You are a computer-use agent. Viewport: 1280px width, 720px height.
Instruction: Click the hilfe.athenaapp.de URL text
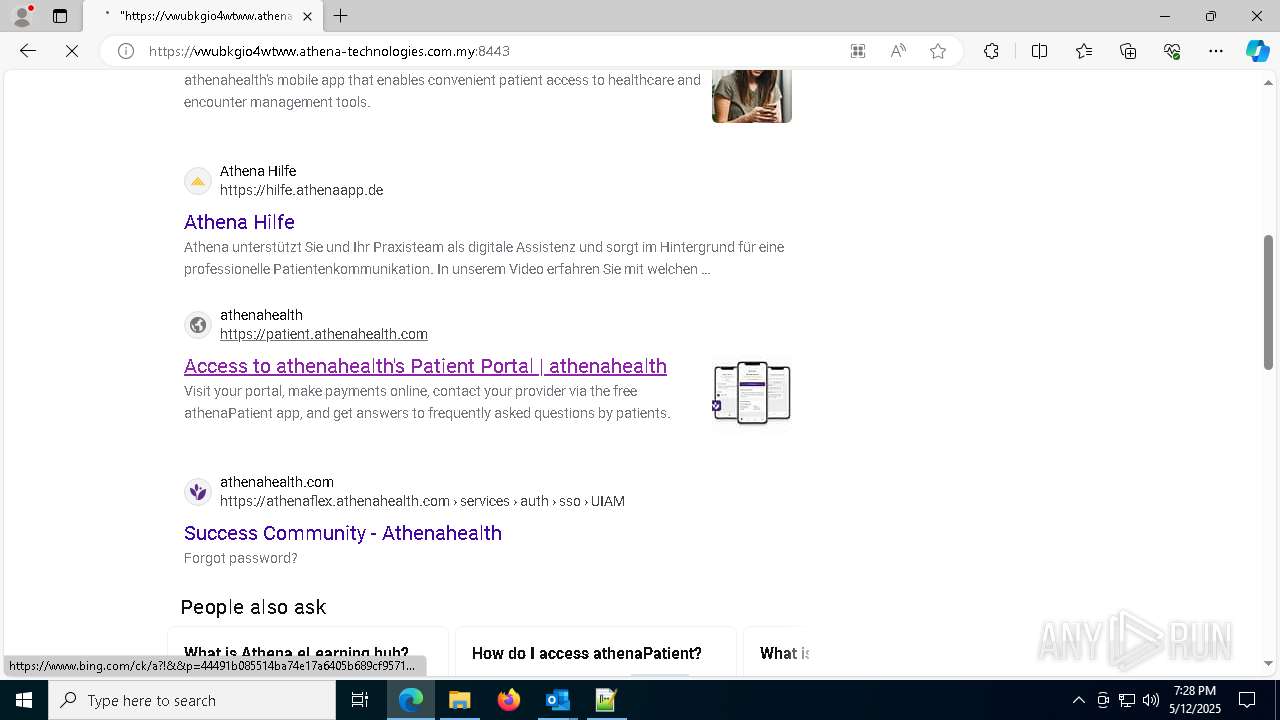pyautogui.click(x=301, y=190)
